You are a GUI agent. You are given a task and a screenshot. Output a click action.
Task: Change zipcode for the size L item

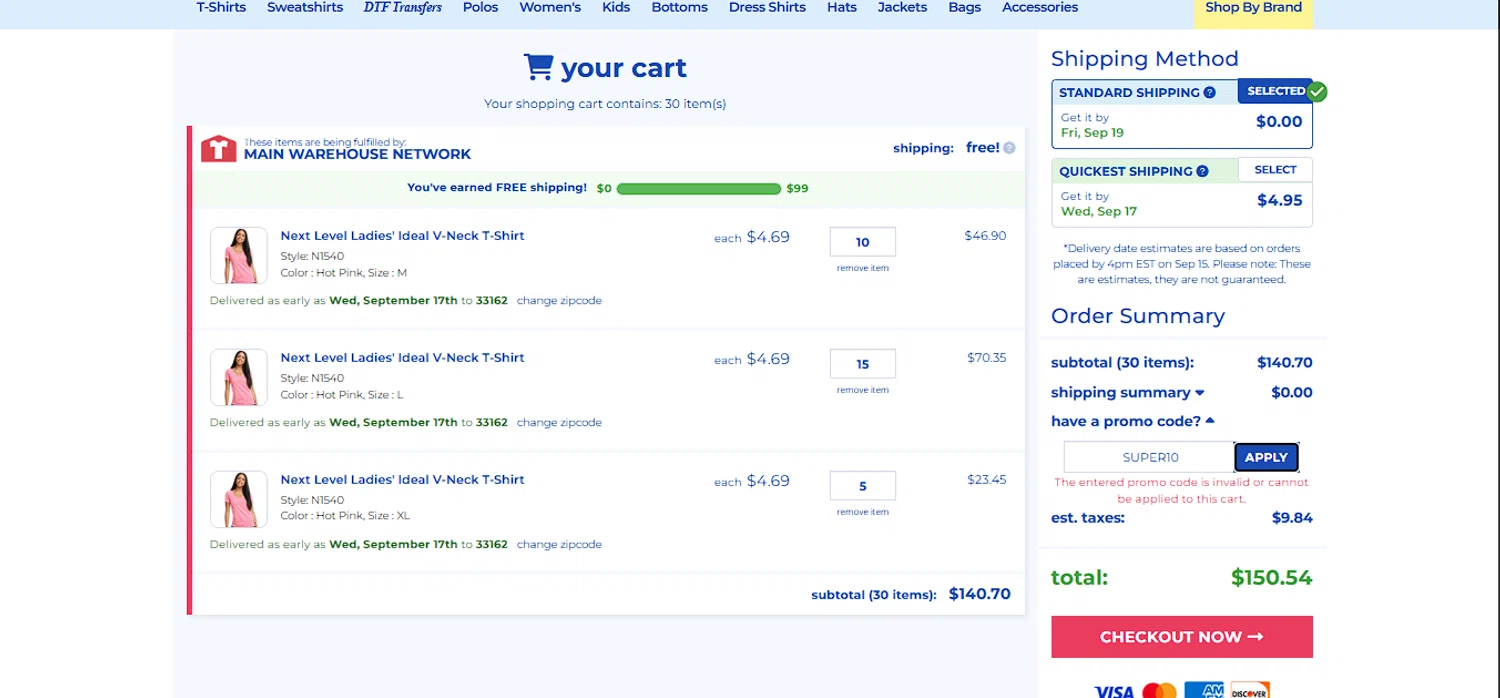pos(559,423)
